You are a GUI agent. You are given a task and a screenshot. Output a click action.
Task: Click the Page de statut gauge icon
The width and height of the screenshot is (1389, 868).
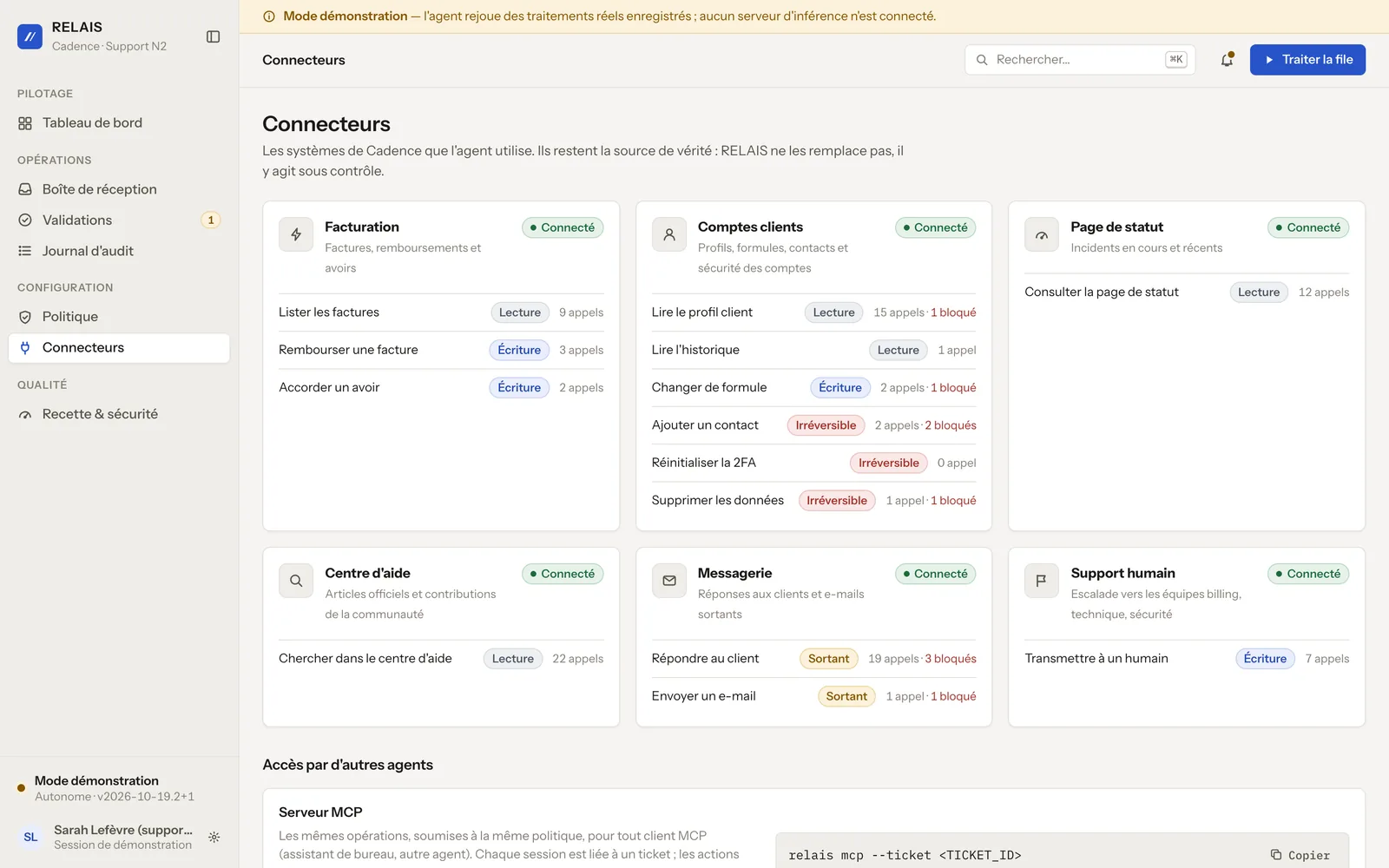tap(1042, 234)
